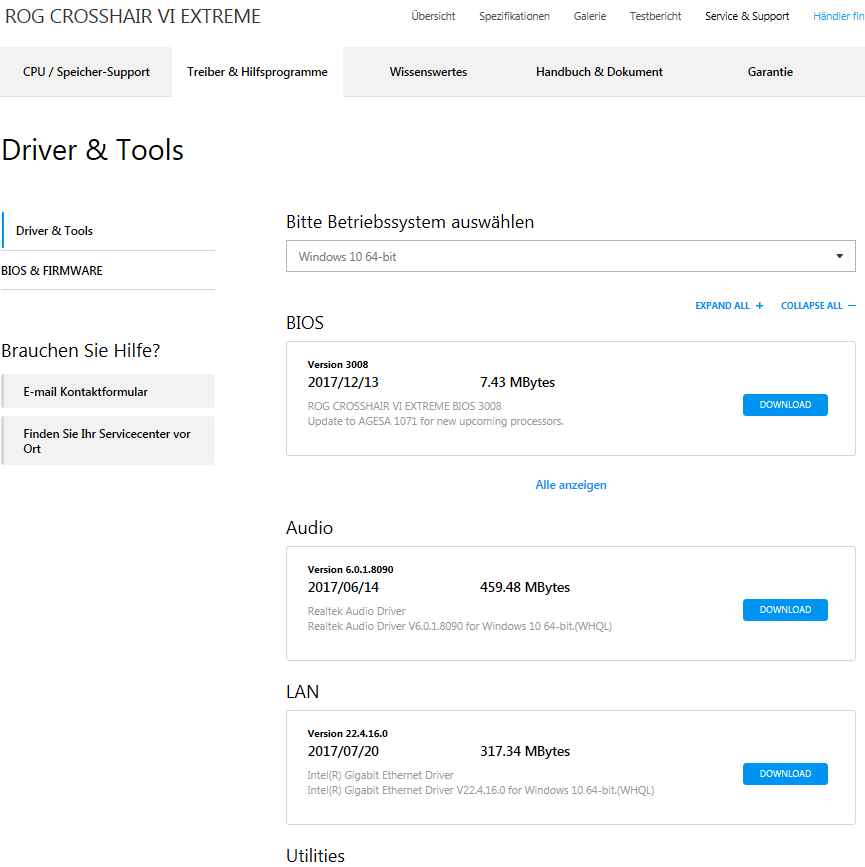865x867 pixels.
Task: Click the 'Realtek Audio Driver' description line
Action: point(356,611)
